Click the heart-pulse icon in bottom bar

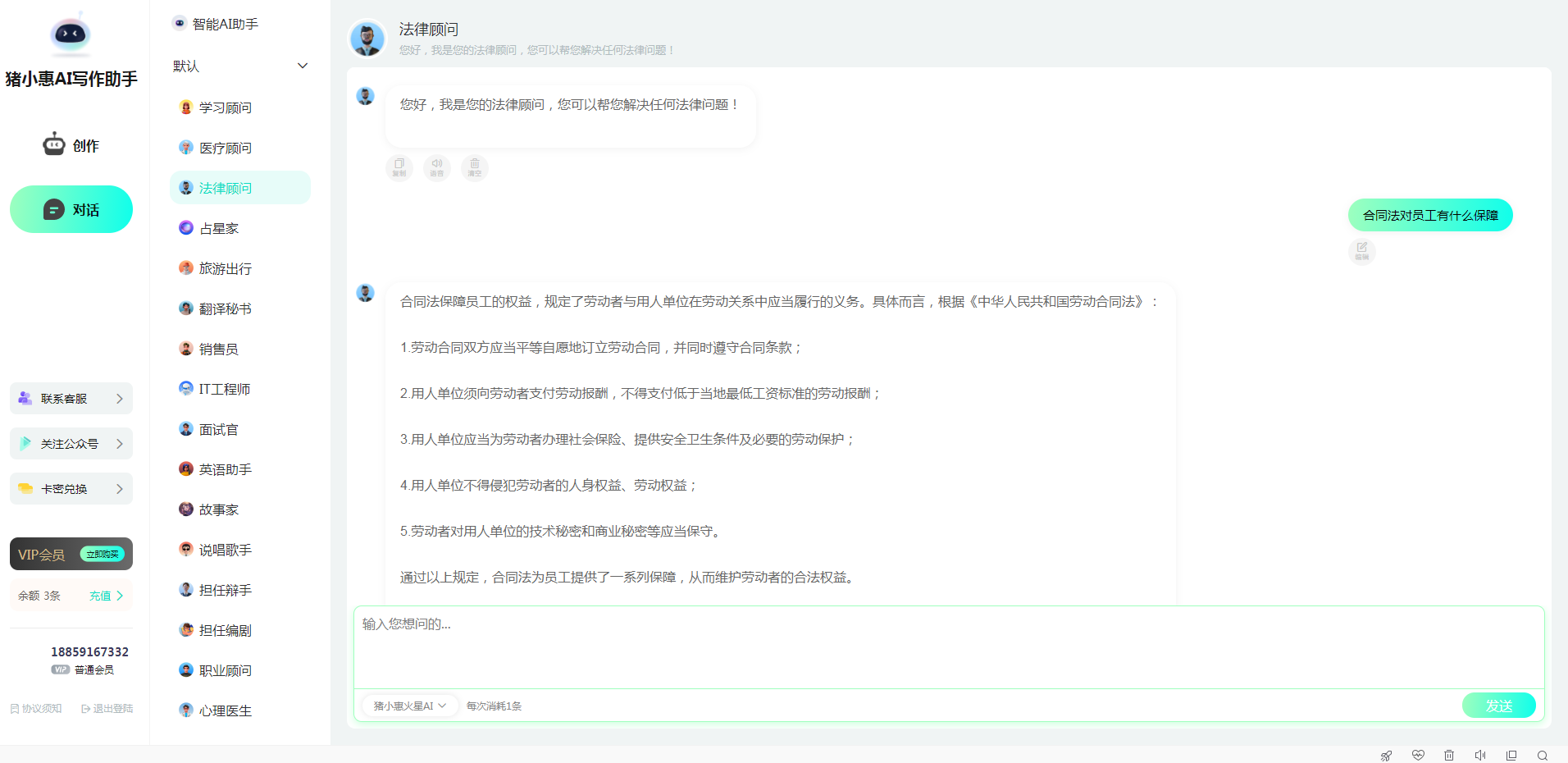[x=1418, y=756]
